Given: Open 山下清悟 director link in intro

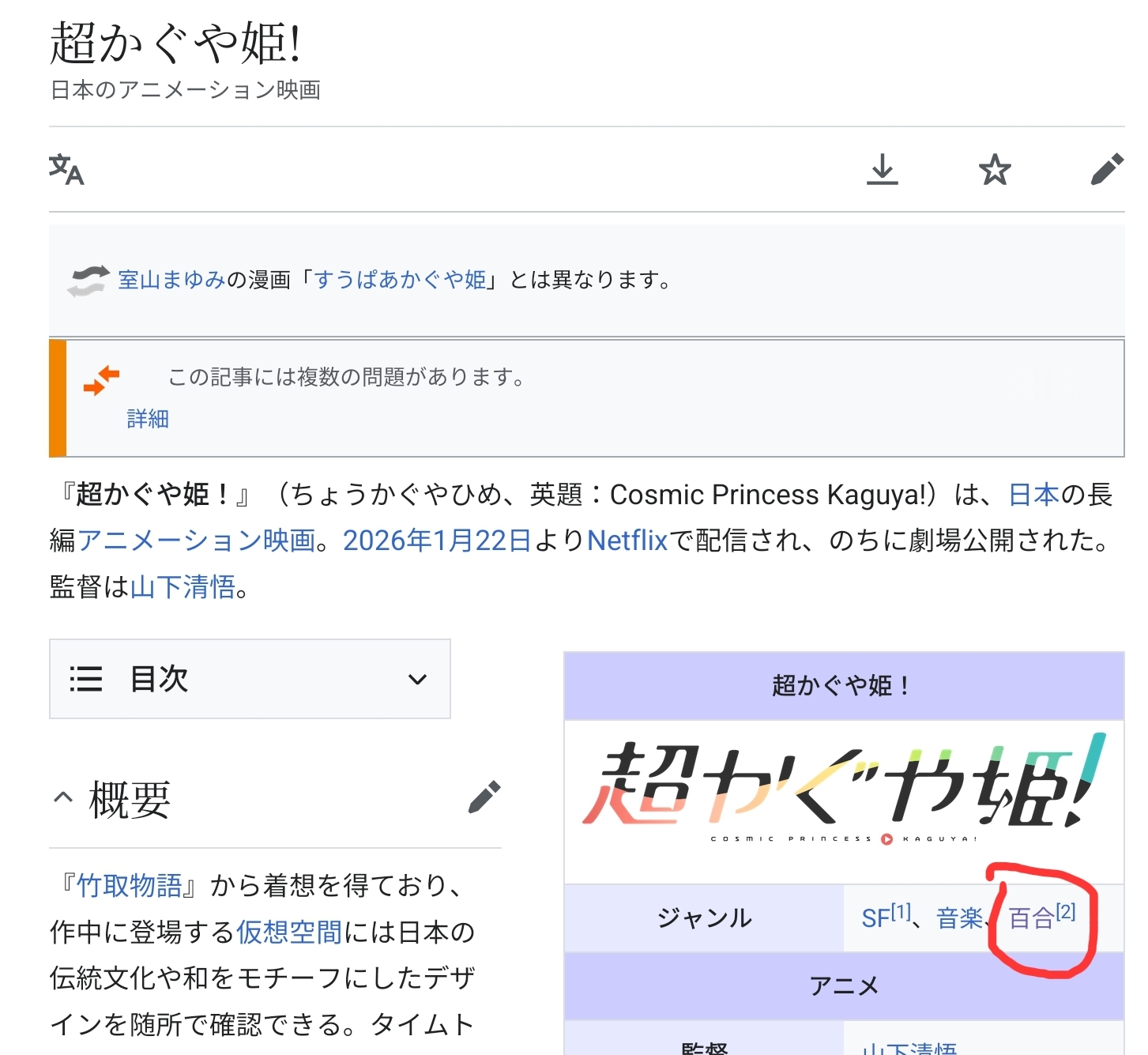Looking at the screenshot, I should [183, 586].
